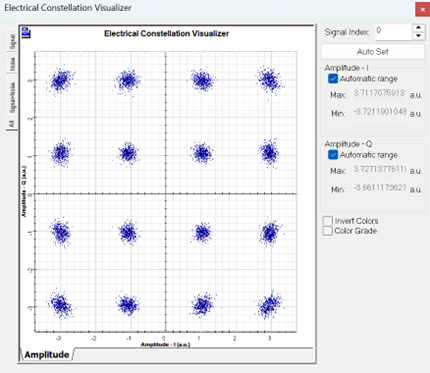
Task: Click the Amplitude - I Max value field
Action: pos(380,94)
